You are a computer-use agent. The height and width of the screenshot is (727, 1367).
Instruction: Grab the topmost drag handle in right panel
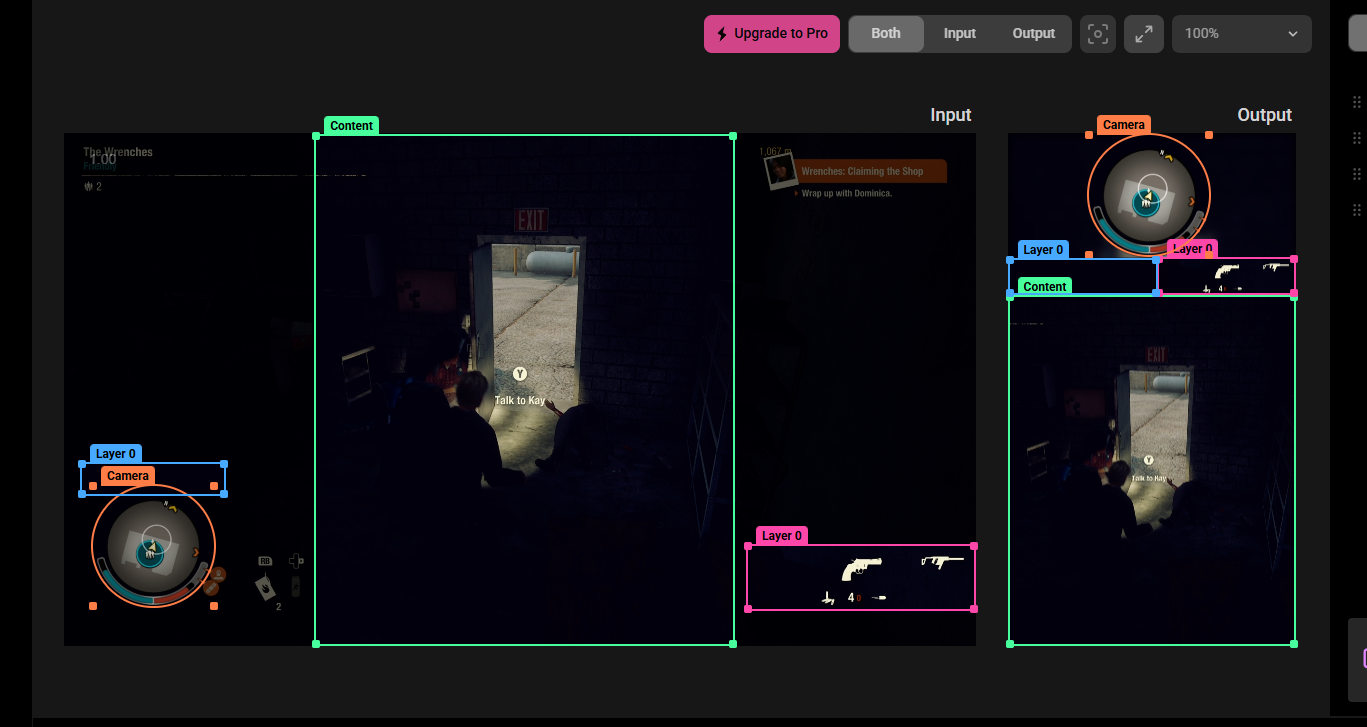[x=1356, y=102]
